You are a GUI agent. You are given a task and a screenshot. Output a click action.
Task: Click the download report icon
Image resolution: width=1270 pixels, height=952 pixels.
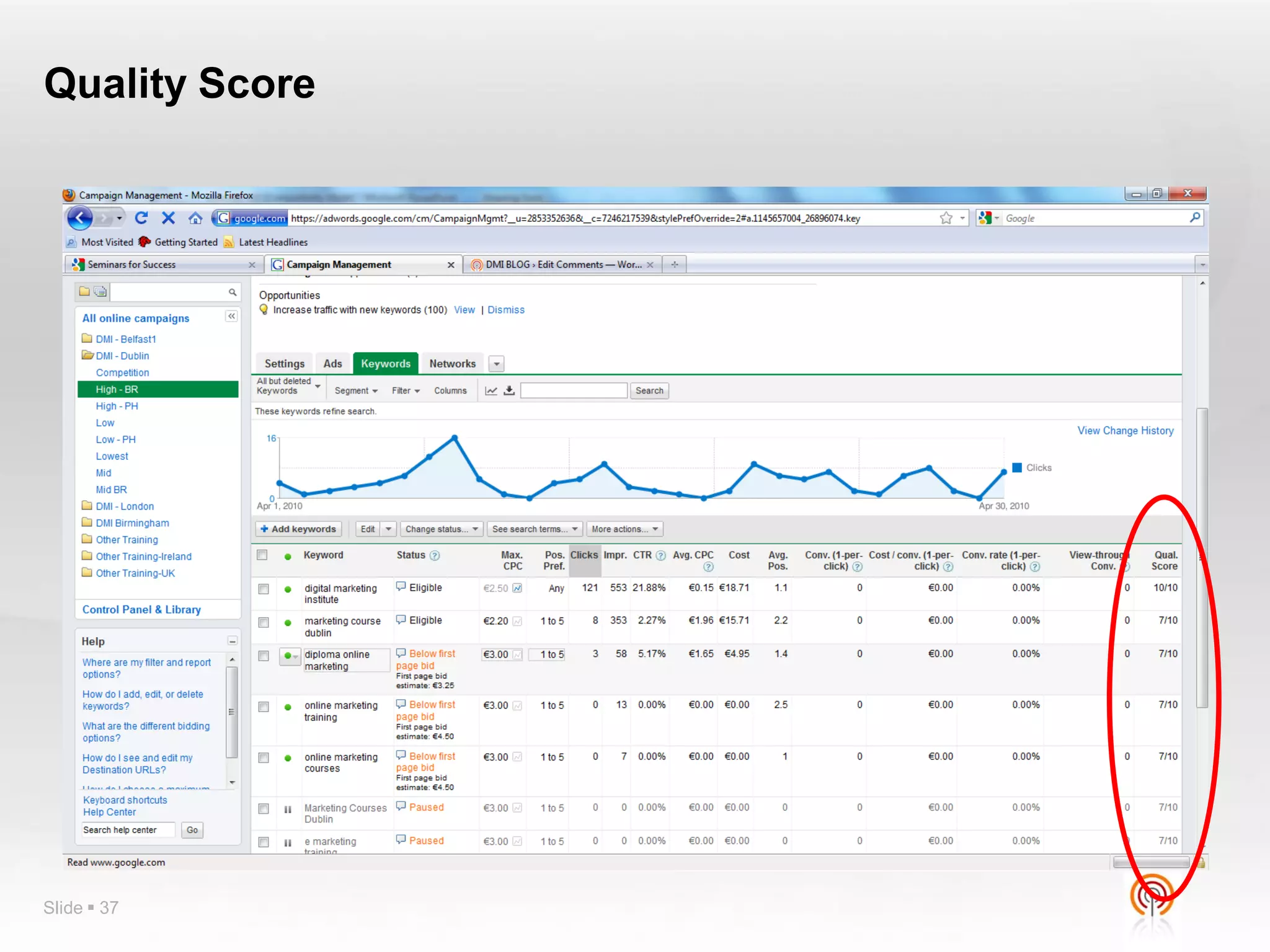(509, 390)
